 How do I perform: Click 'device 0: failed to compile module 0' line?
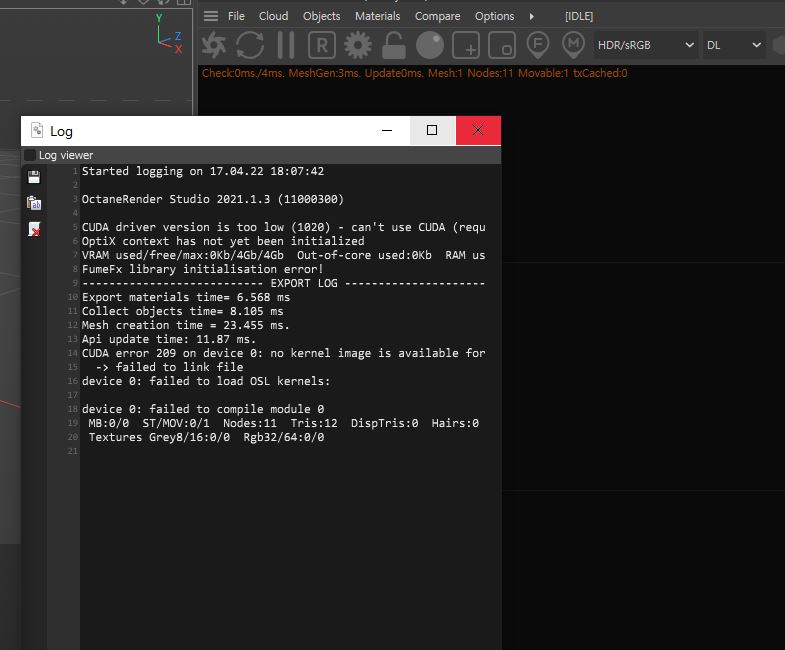[x=203, y=410]
